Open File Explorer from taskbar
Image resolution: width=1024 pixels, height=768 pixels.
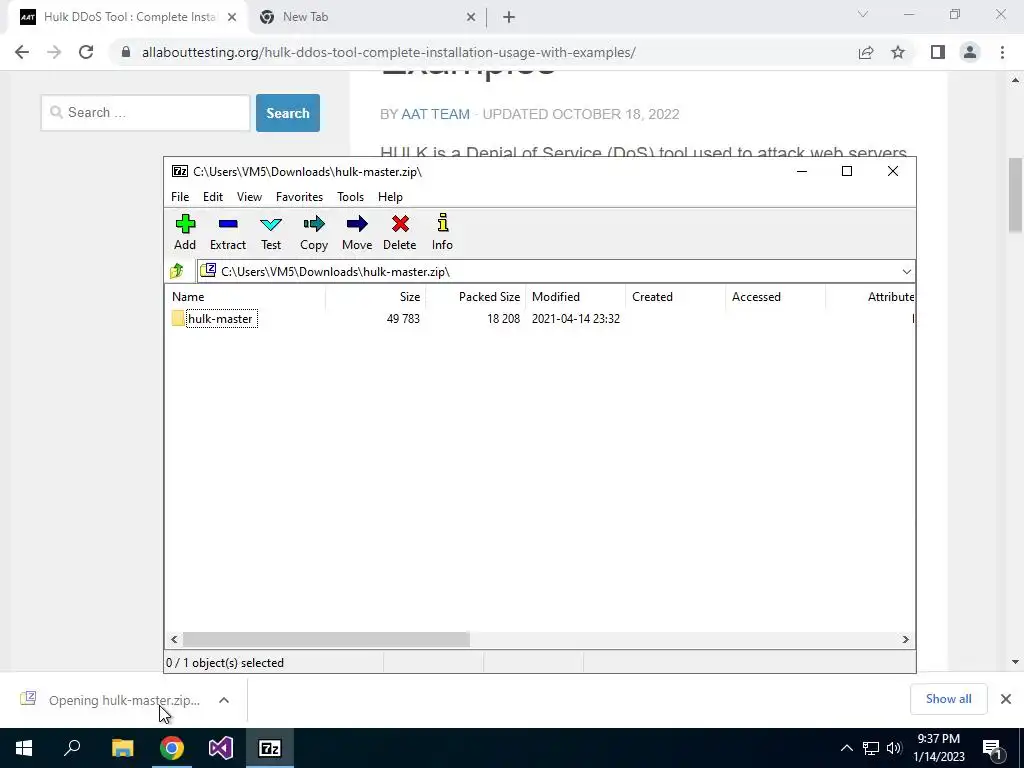122,748
